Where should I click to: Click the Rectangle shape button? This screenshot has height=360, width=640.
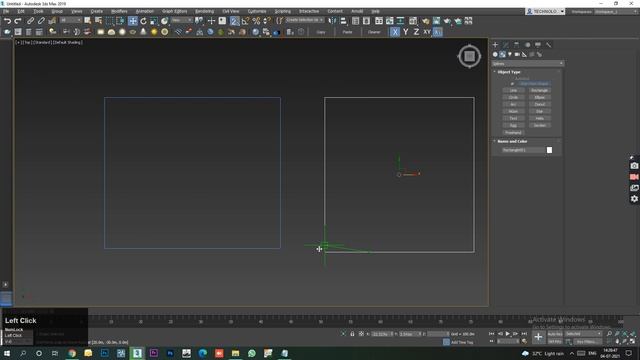(x=540, y=91)
